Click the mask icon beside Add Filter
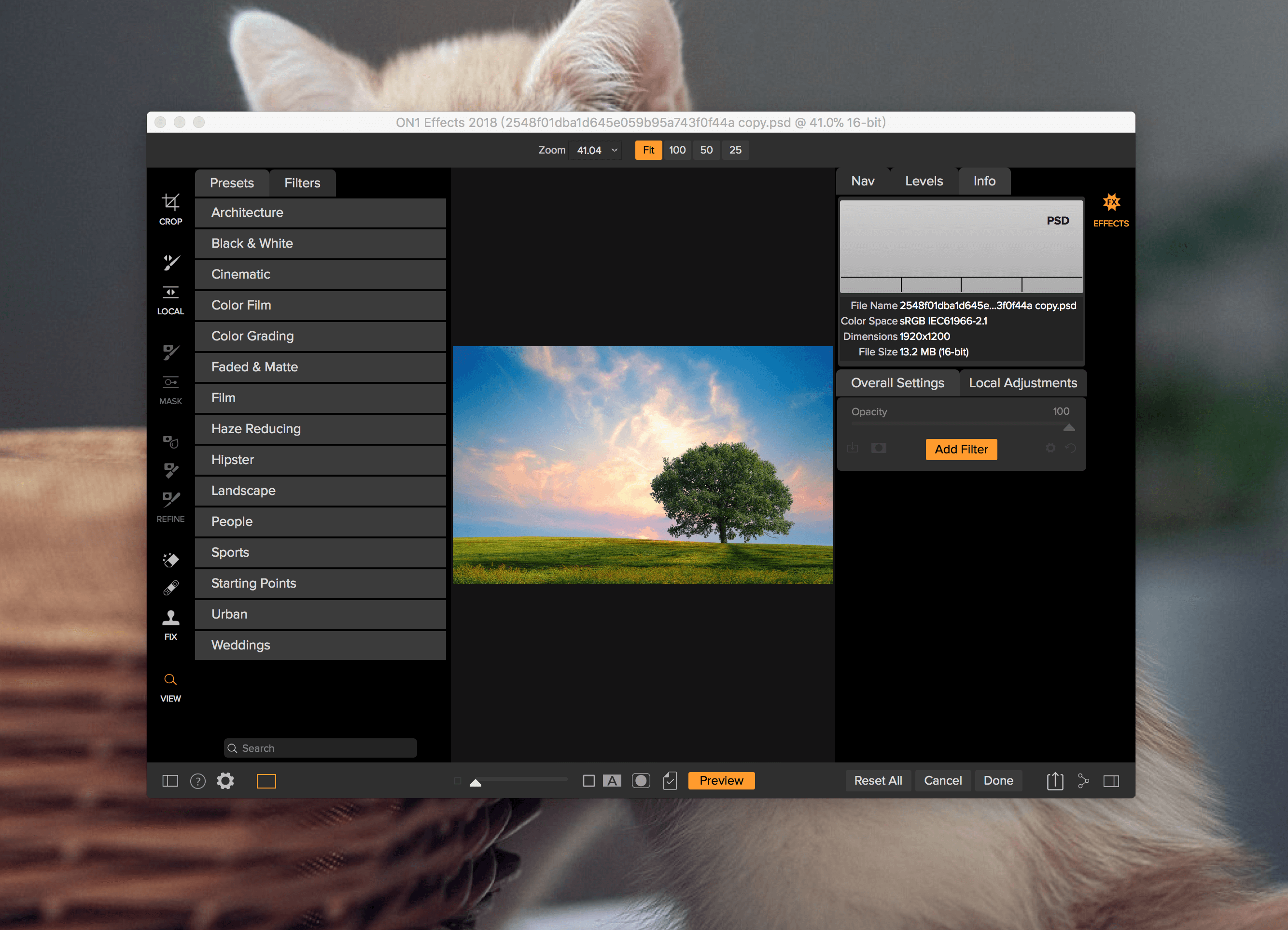1288x930 pixels. [879, 448]
